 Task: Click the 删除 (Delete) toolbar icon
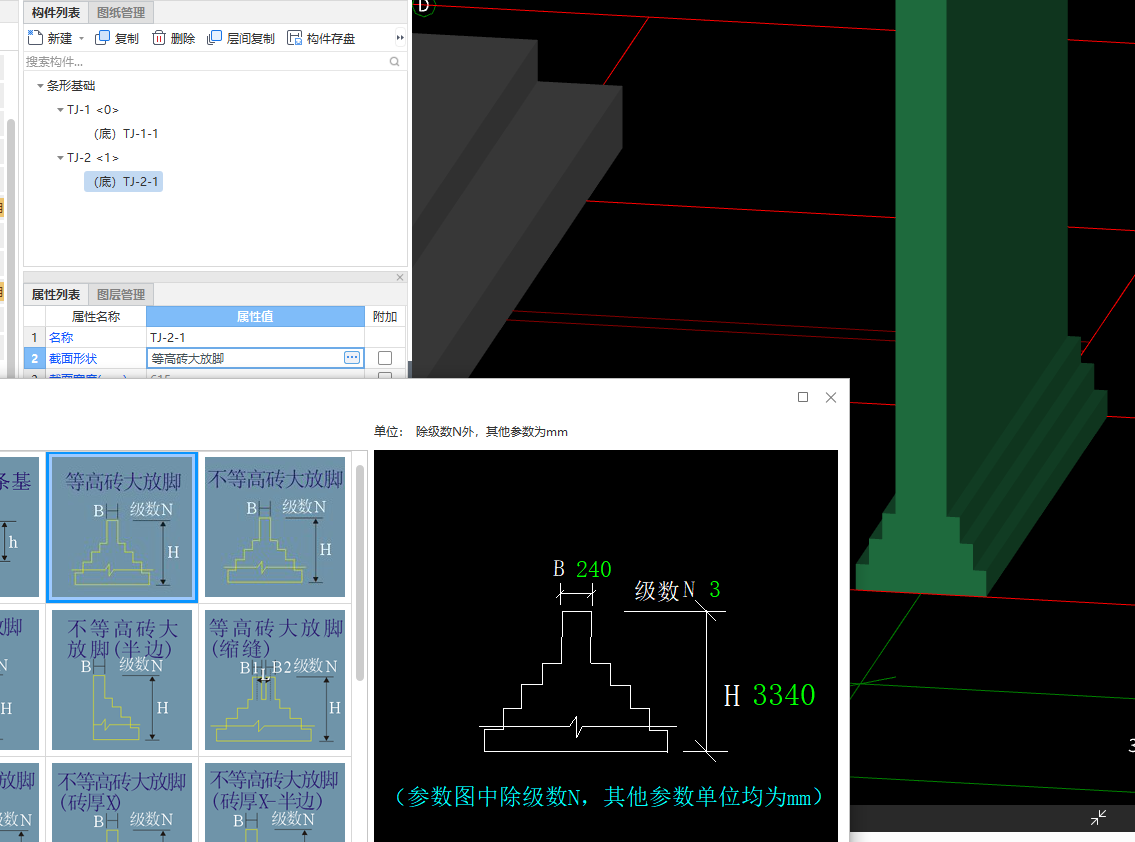pyautogui.click(x=159, y=38)
